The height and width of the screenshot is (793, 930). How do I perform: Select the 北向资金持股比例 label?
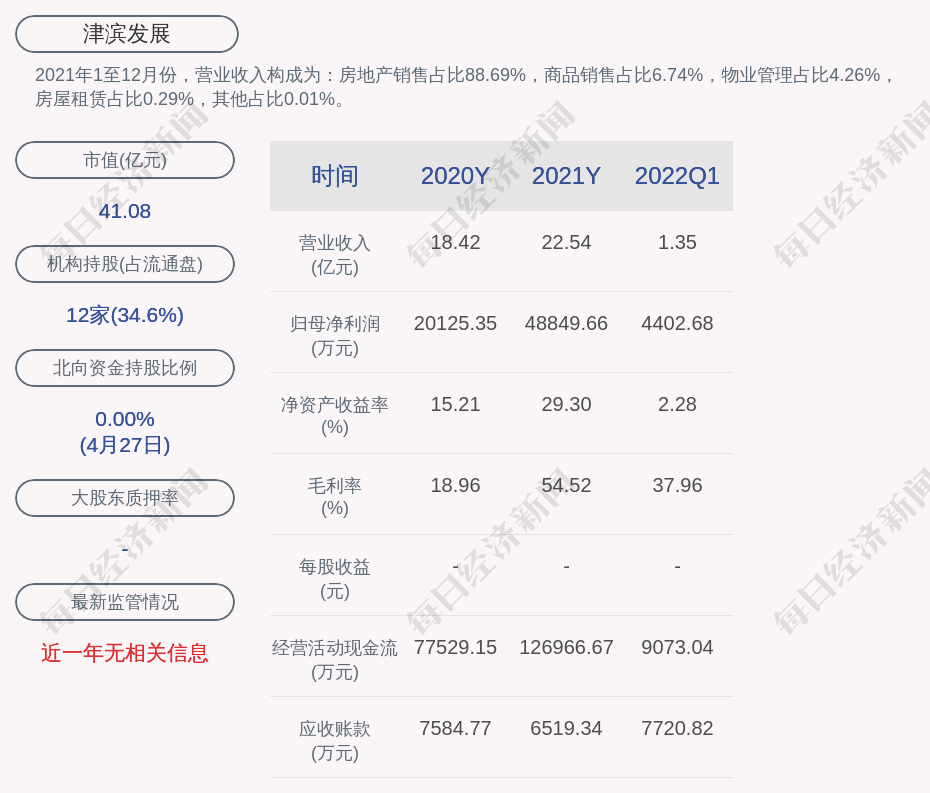[125, 368]
